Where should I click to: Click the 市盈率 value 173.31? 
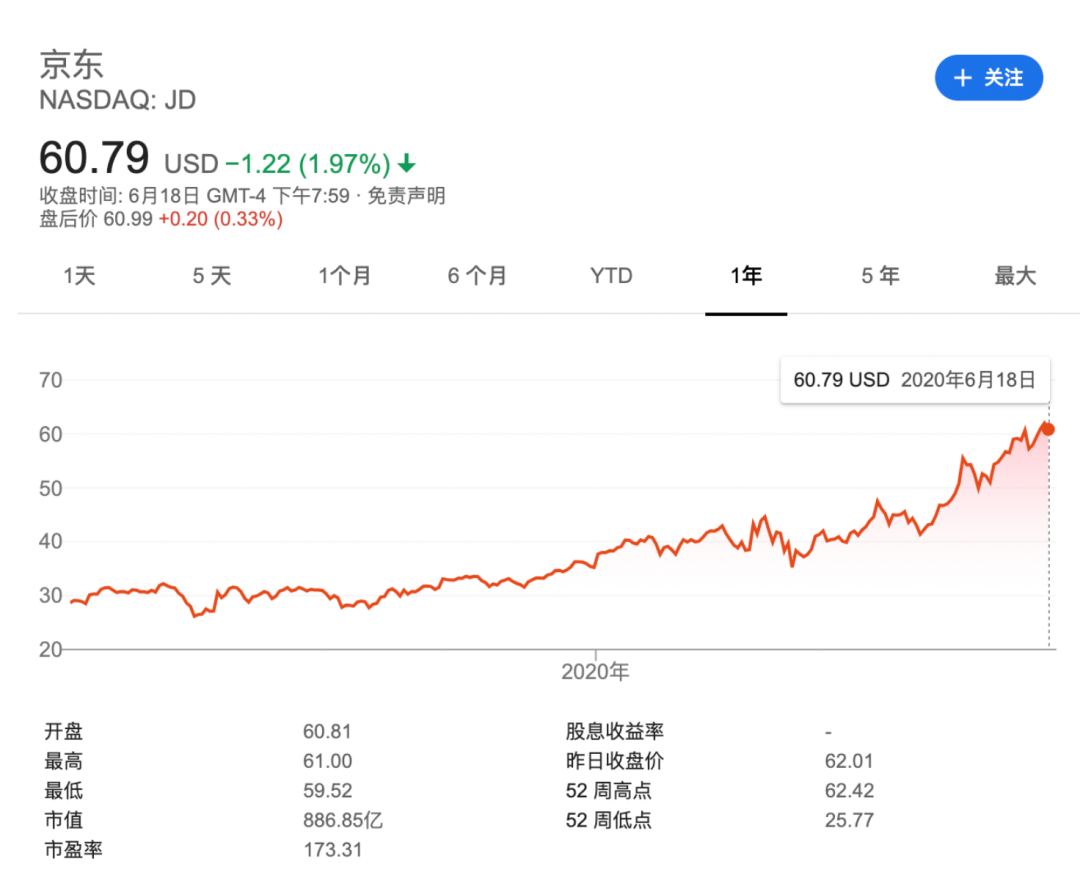click(x=333, y=849)
